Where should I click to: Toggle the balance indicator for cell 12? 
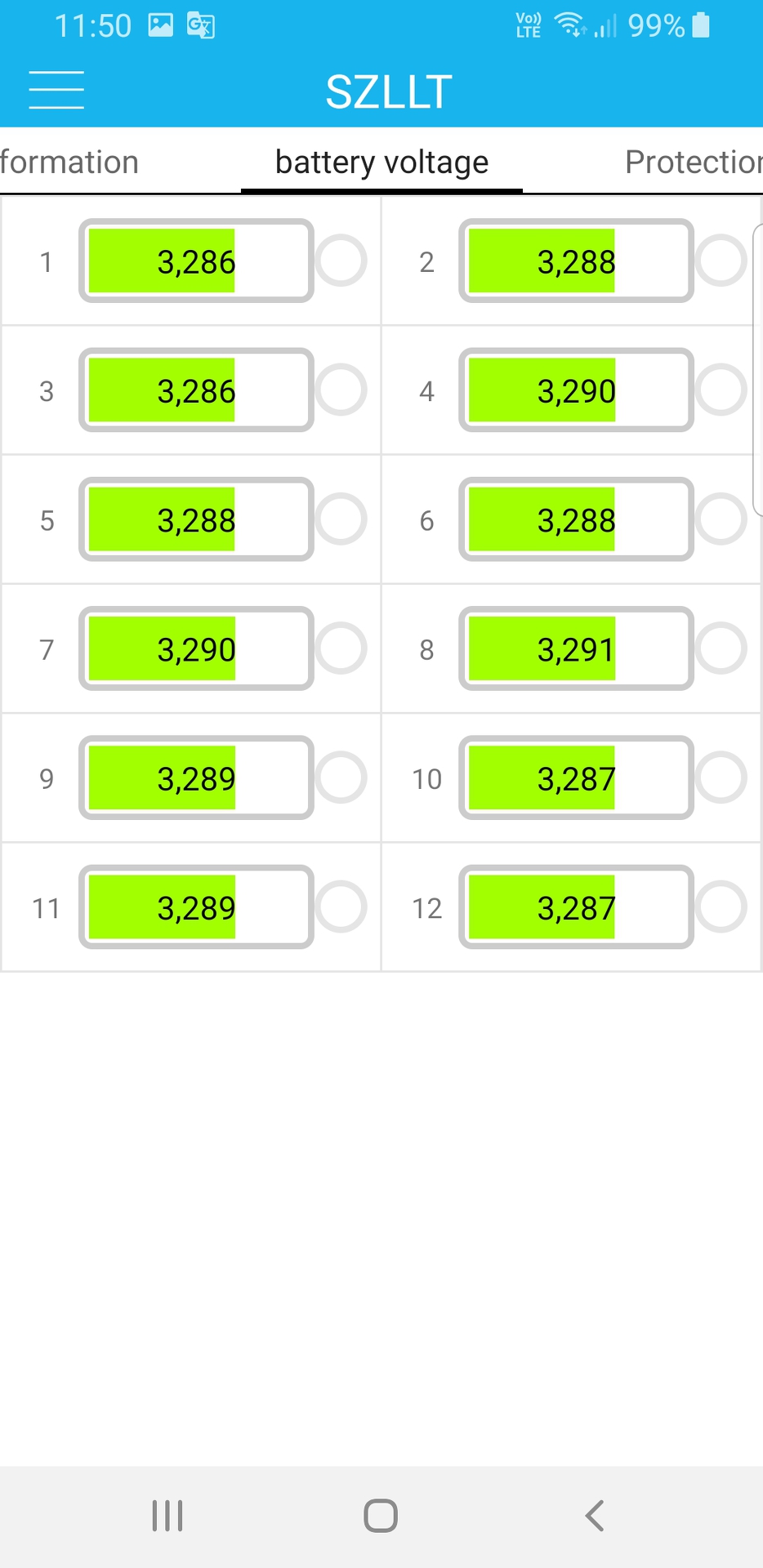pos(721,906)
